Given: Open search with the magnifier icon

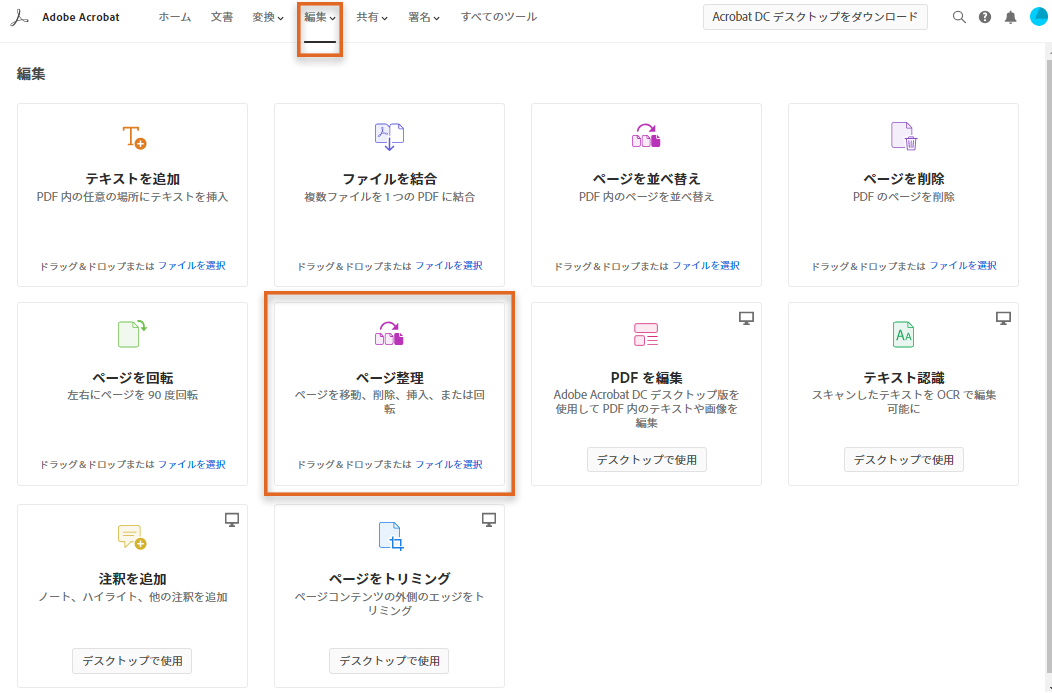Looking at the screenshot, I should click(959, 17).
